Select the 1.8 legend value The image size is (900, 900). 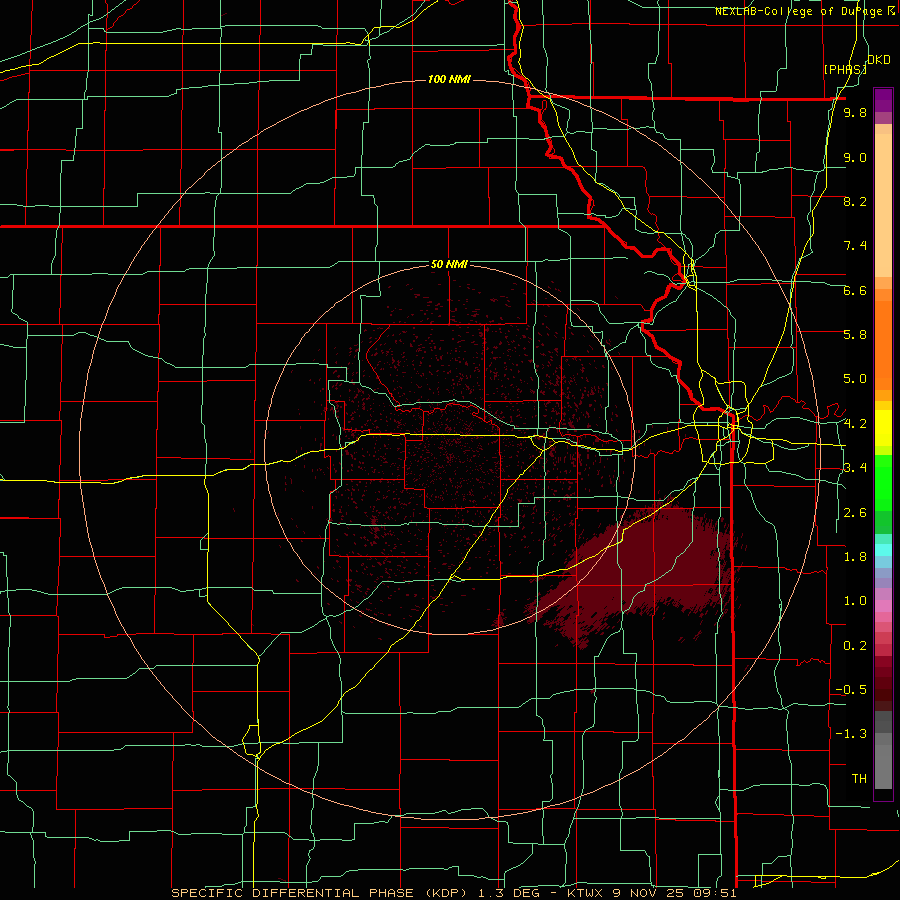pos(855,556)
